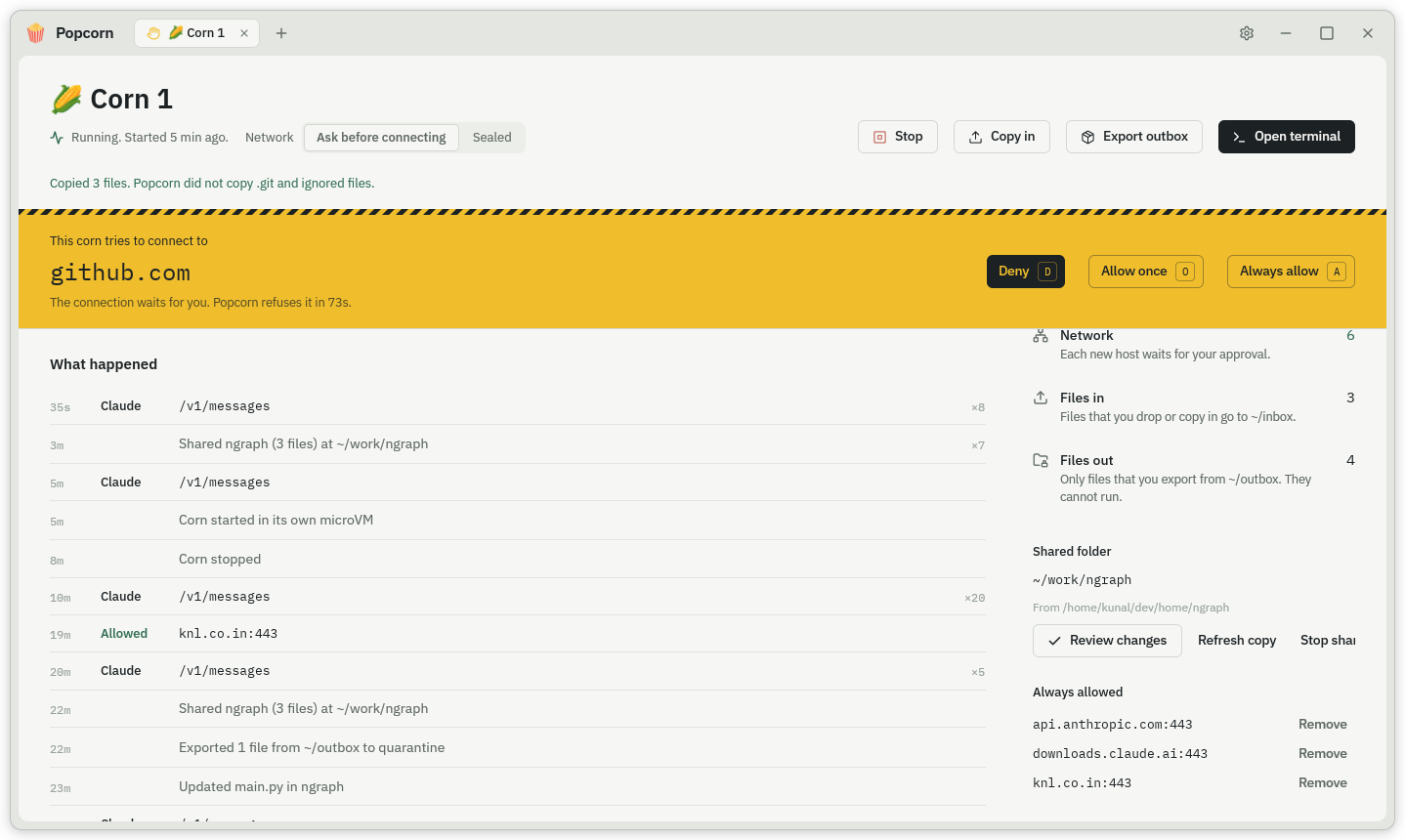Click the Copy in button

pyautogui.click(x=1001, y=137)
